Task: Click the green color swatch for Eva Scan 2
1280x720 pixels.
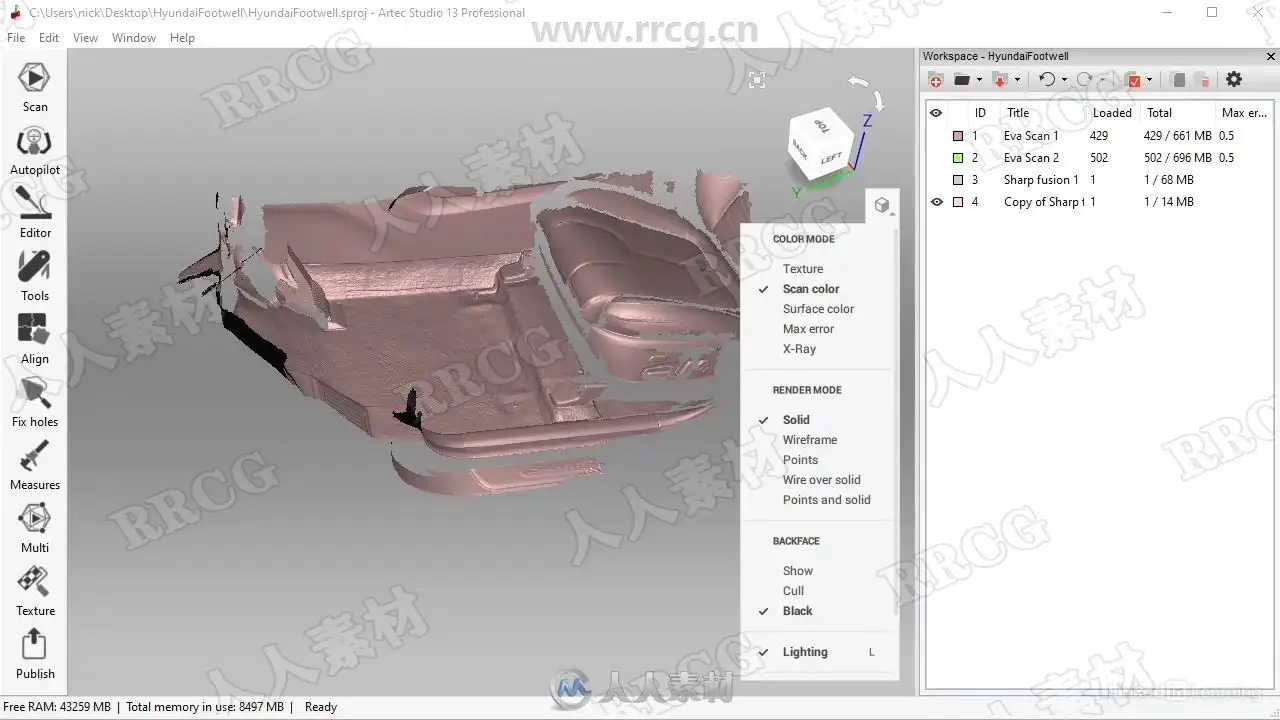Action: pos(958,158)
